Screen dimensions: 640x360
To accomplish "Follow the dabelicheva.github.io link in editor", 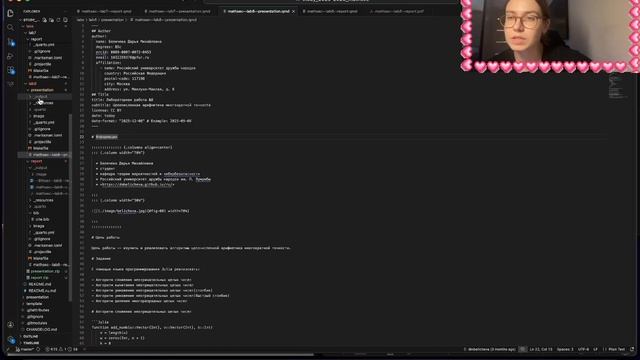I will coord(137,184).
